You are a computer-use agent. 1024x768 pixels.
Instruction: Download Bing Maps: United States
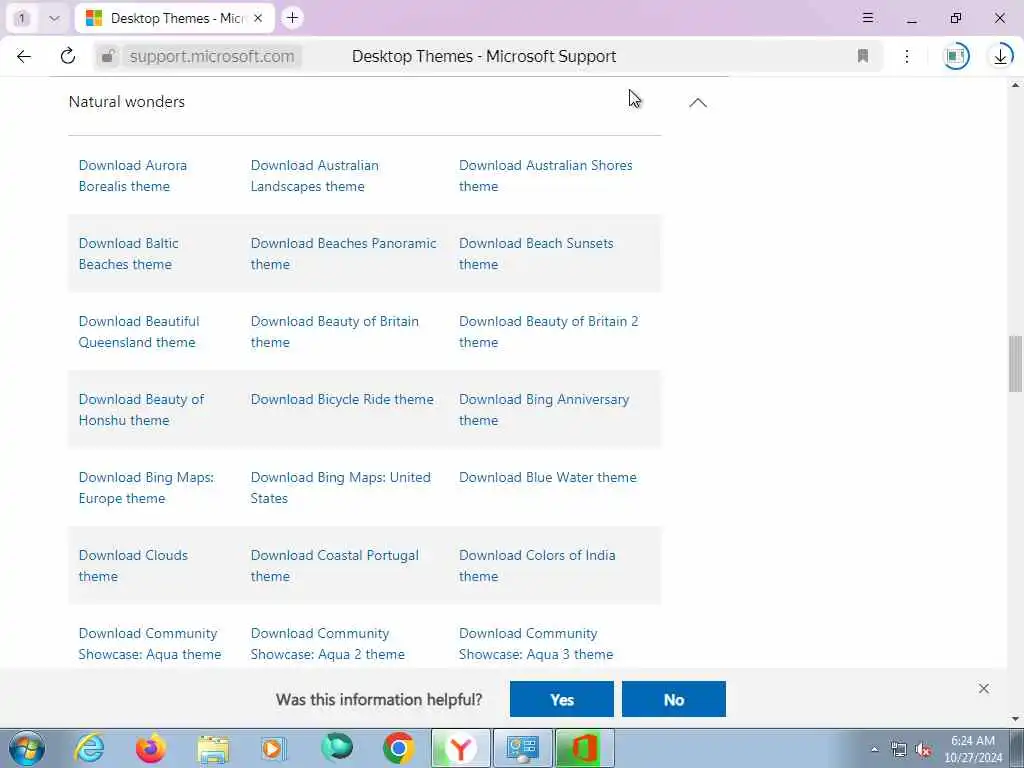tap(340, 487)
